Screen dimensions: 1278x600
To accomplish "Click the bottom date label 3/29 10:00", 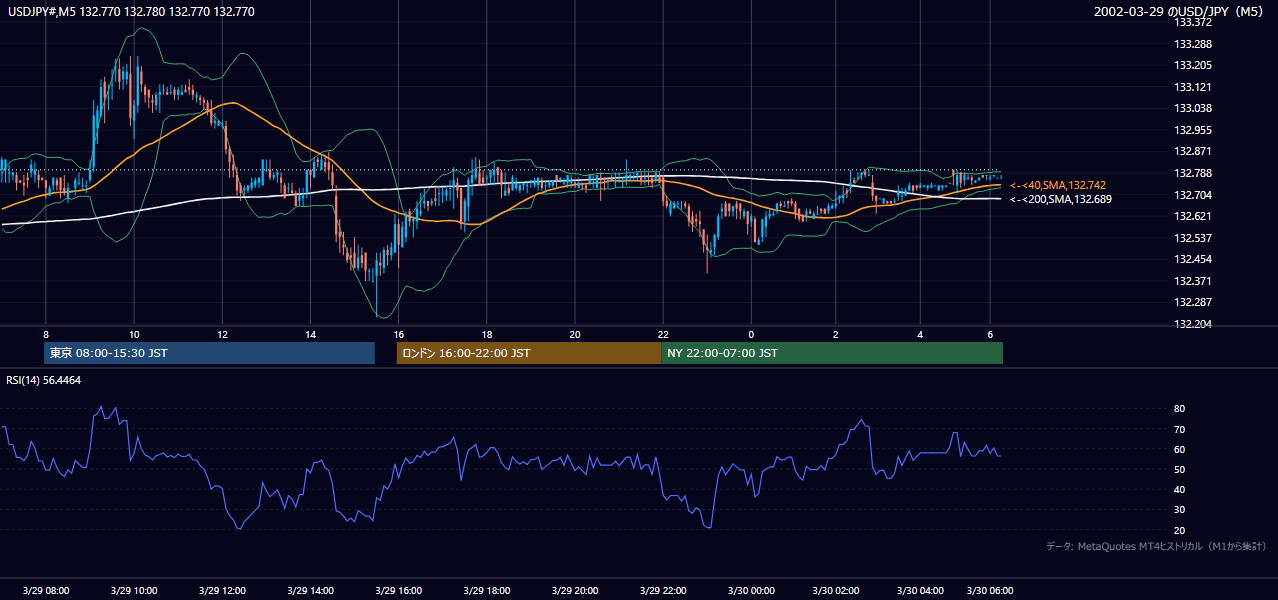I will point(134,590).
